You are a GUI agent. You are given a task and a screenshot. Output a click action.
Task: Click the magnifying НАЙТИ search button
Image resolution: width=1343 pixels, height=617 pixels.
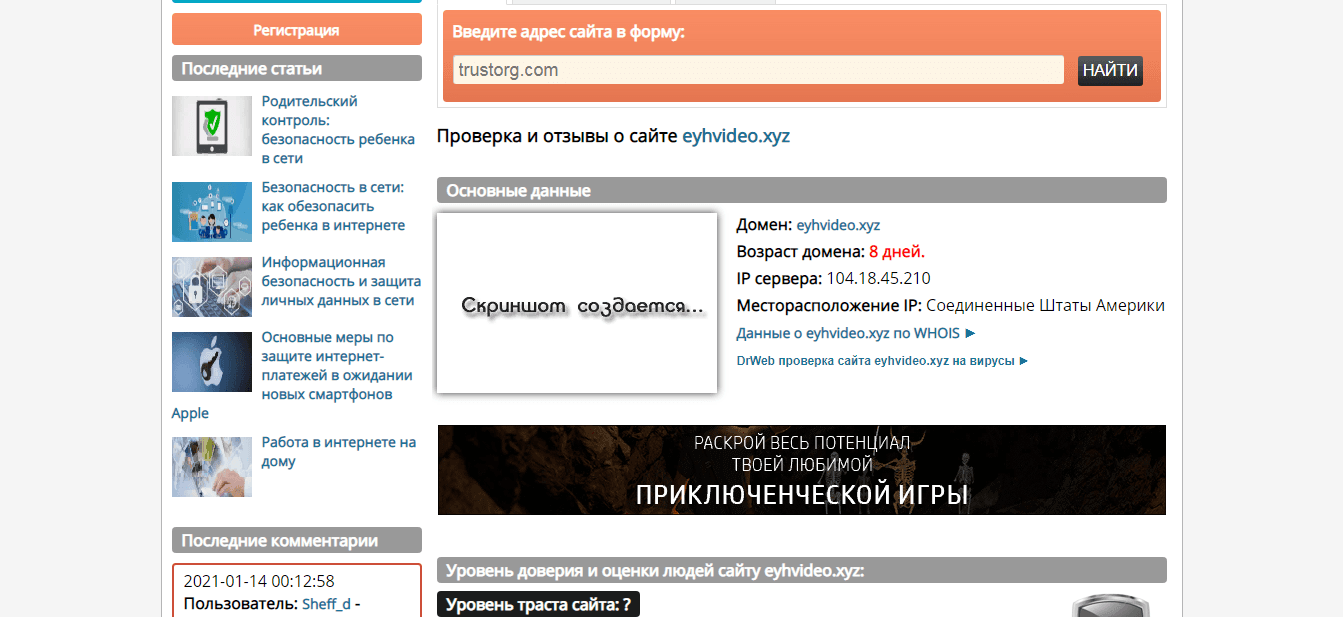(1110, 70)
